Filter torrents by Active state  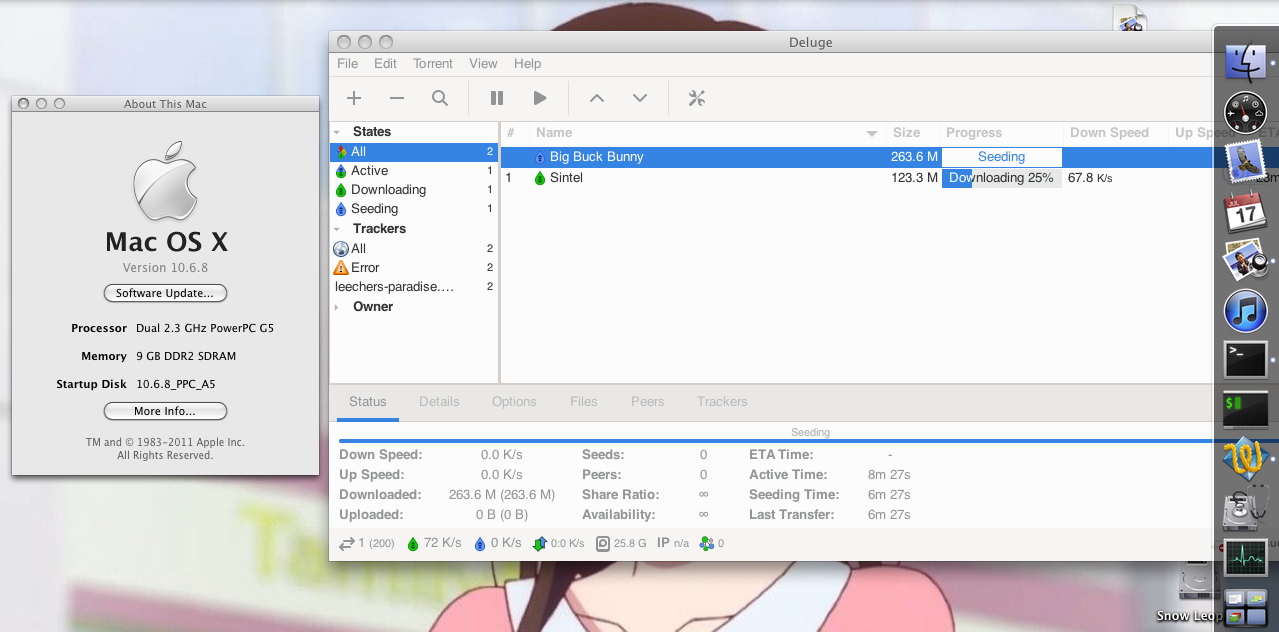414,171
